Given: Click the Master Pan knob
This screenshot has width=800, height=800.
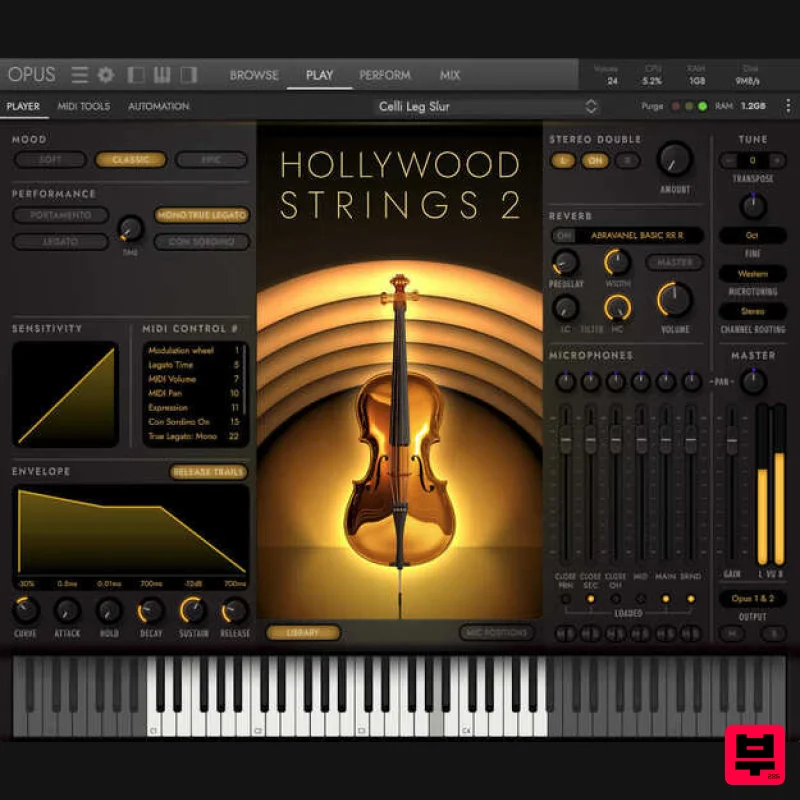Looking at the screenshot, I should point(753,382).
